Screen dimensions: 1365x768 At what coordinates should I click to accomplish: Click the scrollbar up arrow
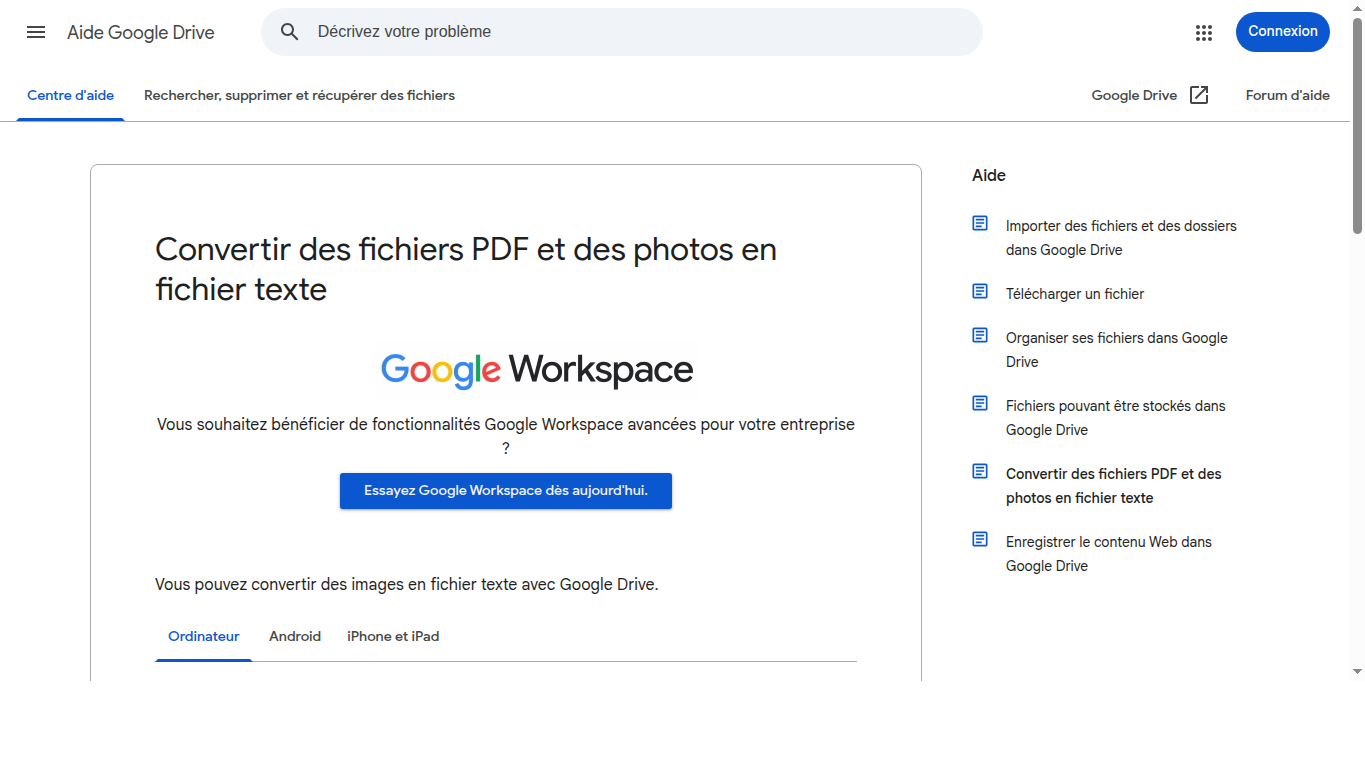1357,7
